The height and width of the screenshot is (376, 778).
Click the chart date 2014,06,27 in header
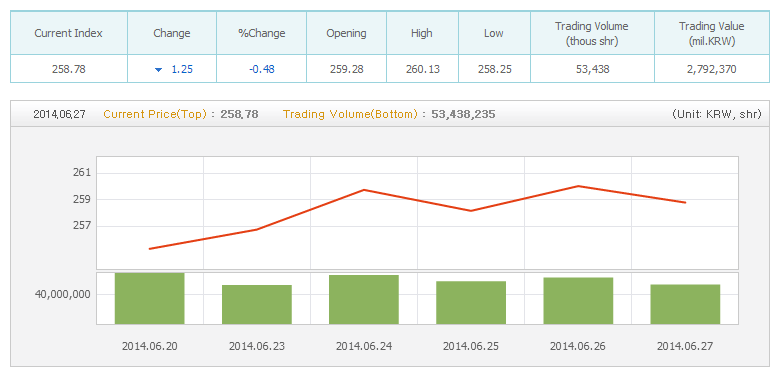click(60, 114)
